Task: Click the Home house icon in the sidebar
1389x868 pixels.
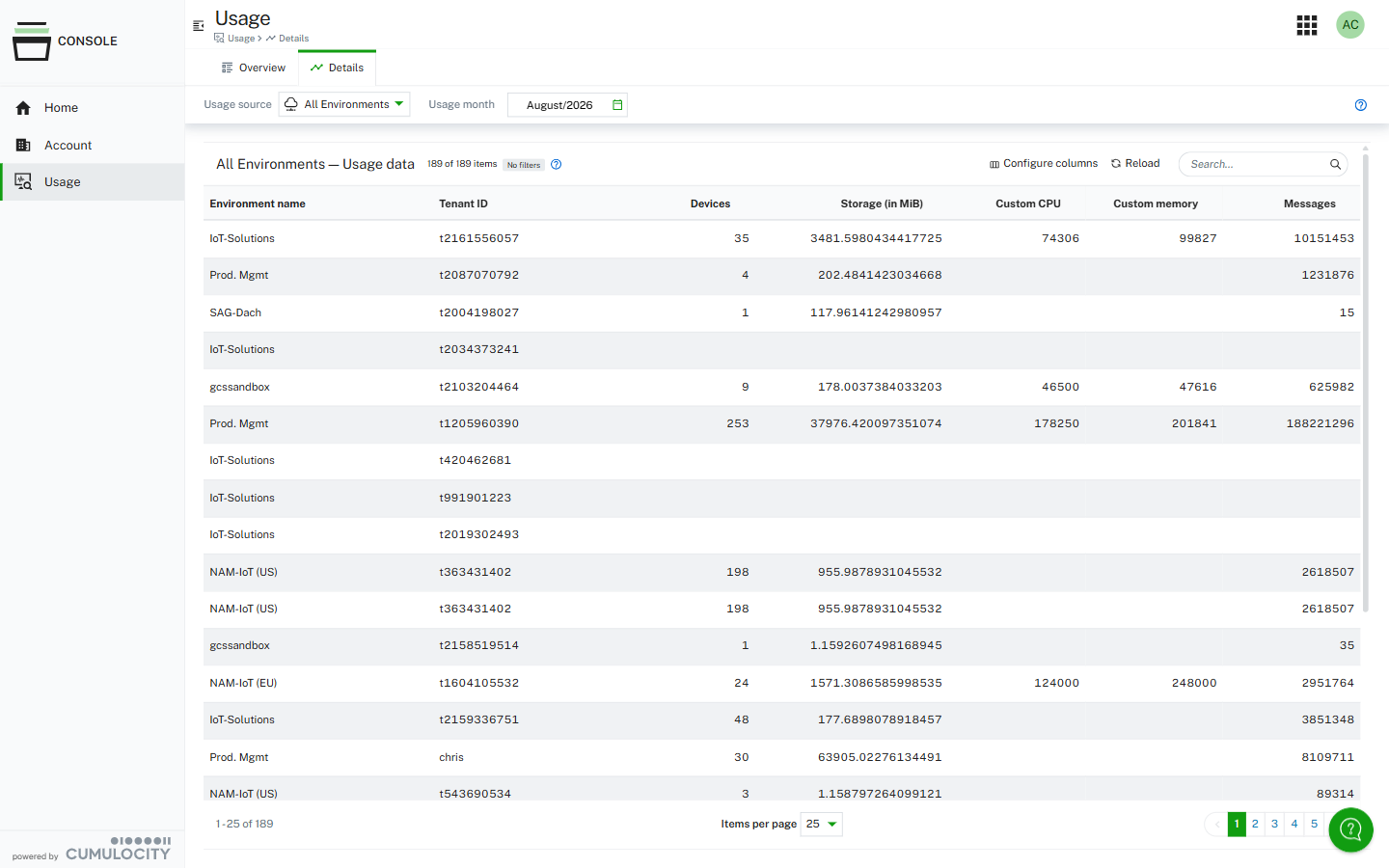Action: (23, 108)
